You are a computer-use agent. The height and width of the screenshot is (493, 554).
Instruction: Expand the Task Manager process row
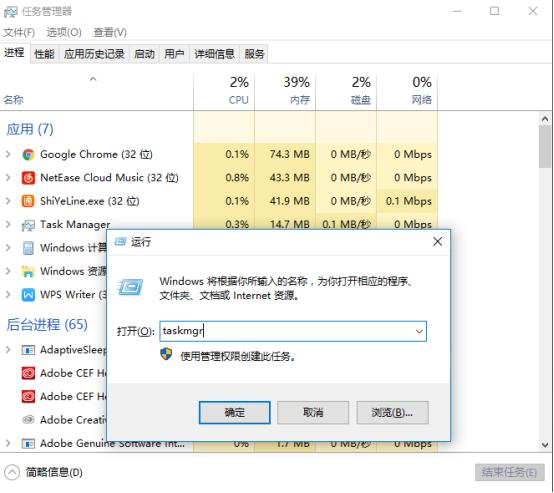(8, 224)
